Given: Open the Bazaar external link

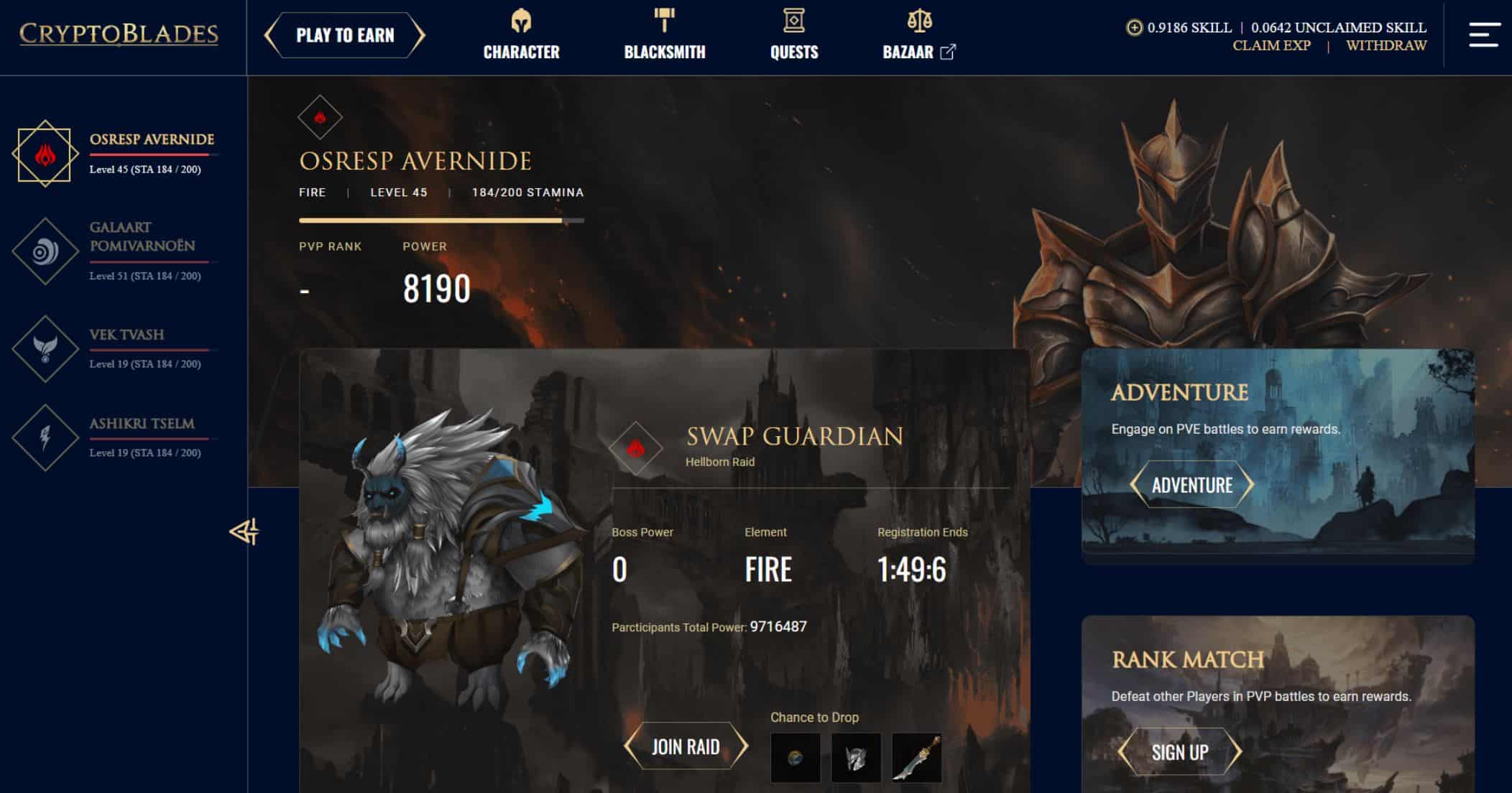Looking at the screenshot, I should (x=919, y=35).
